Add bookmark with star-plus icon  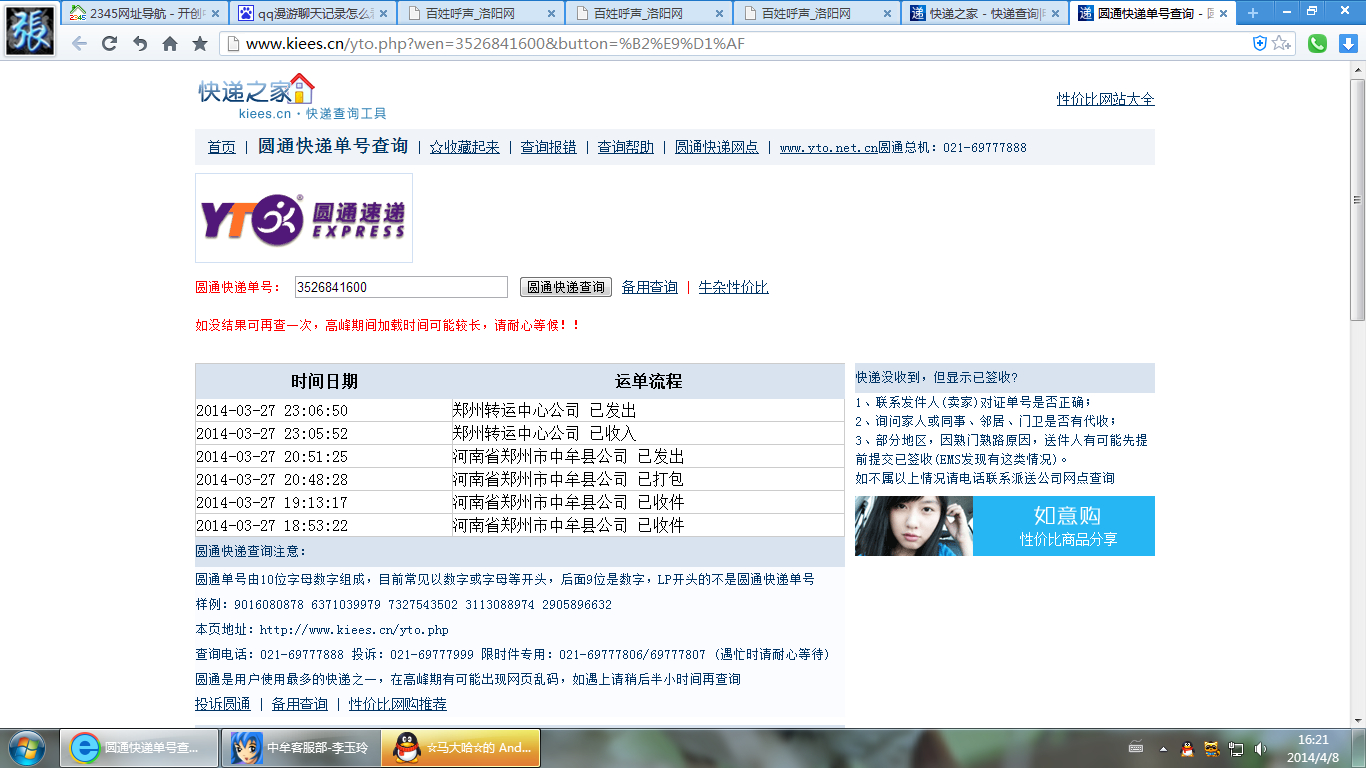click(x=1281, y=44)
